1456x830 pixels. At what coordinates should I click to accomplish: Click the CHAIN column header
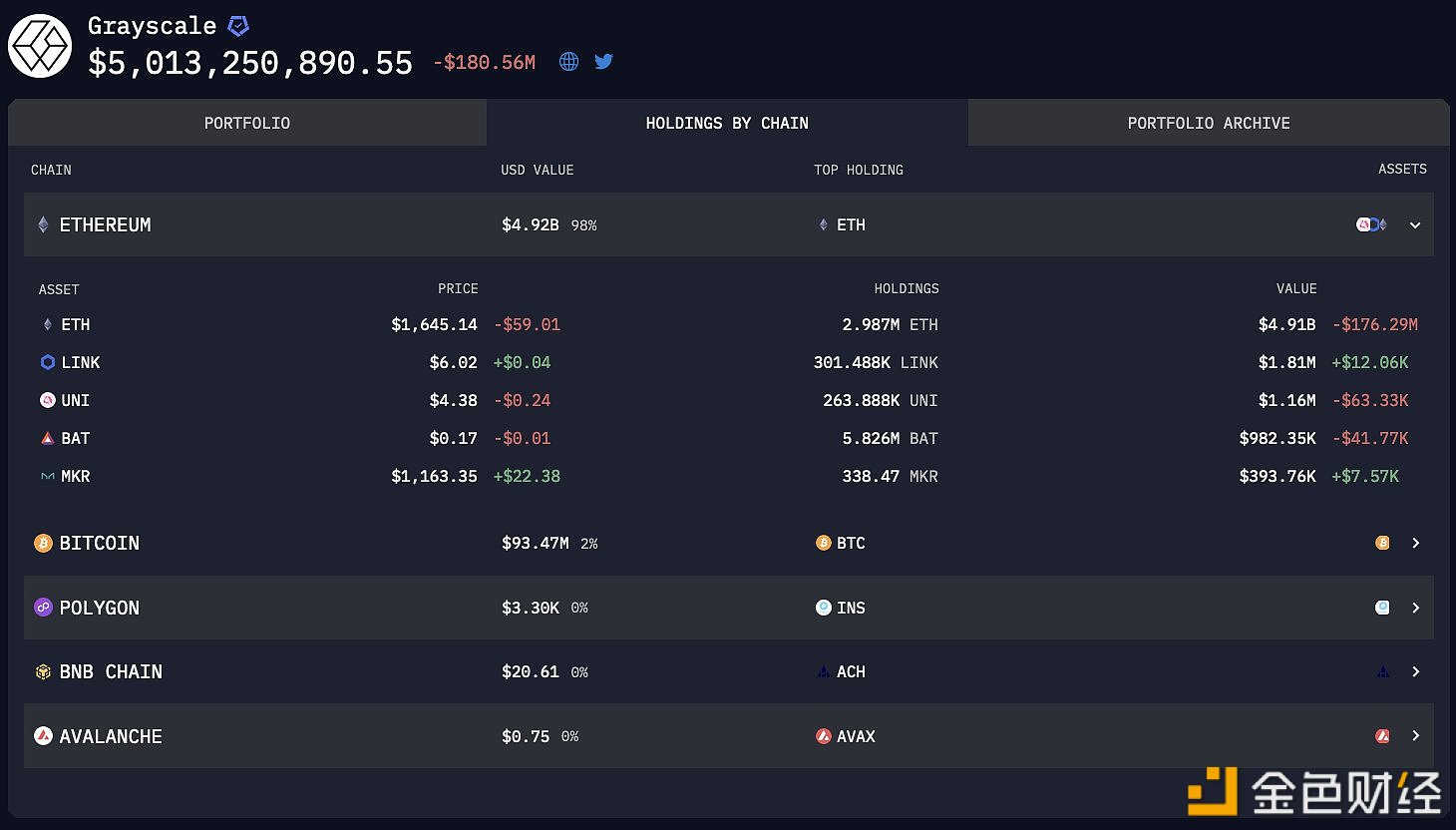click(x=51, y=170)
